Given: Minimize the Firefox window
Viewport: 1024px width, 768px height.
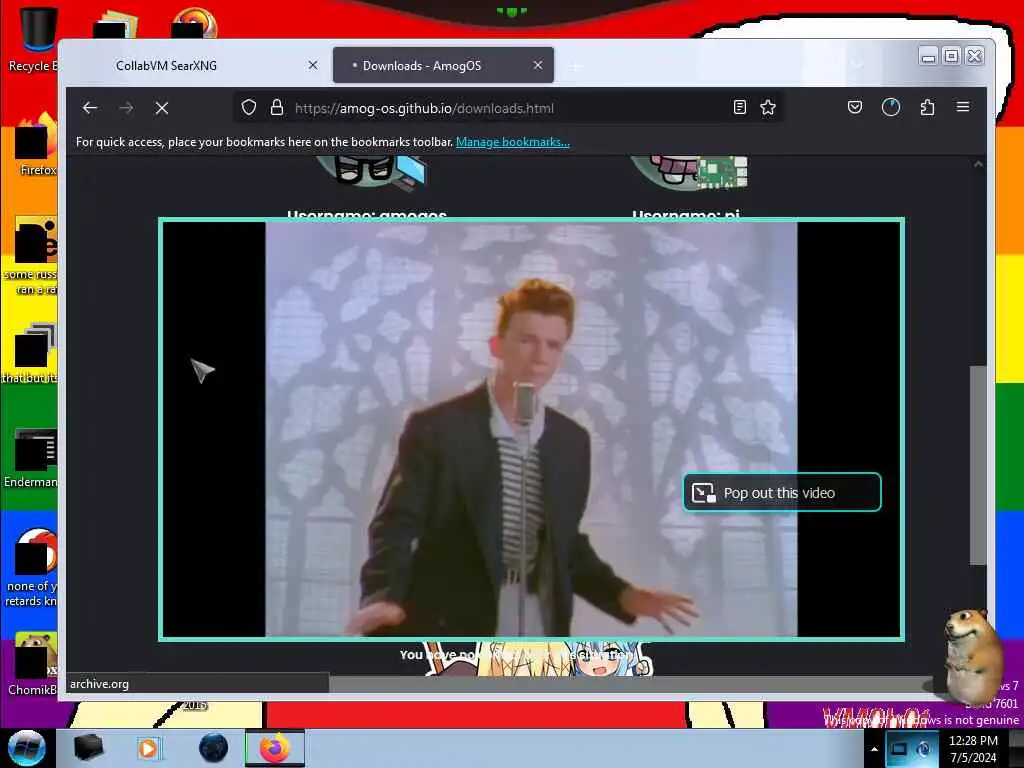Looking at the screenshot, I should click(928, 56).
